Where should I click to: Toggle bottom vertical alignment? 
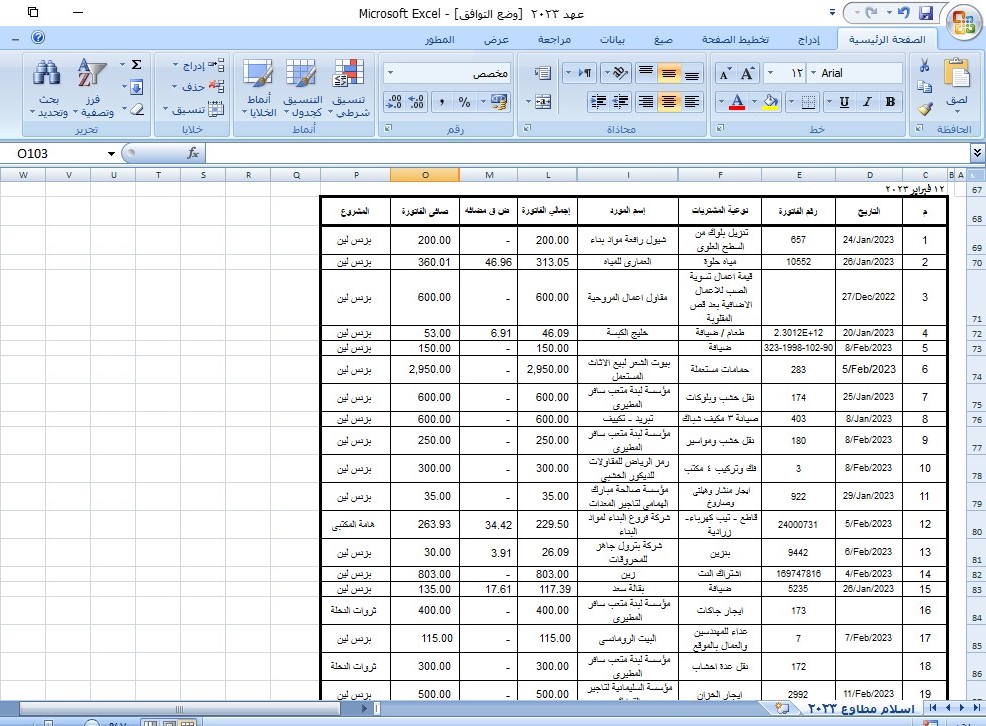[692, 73]
